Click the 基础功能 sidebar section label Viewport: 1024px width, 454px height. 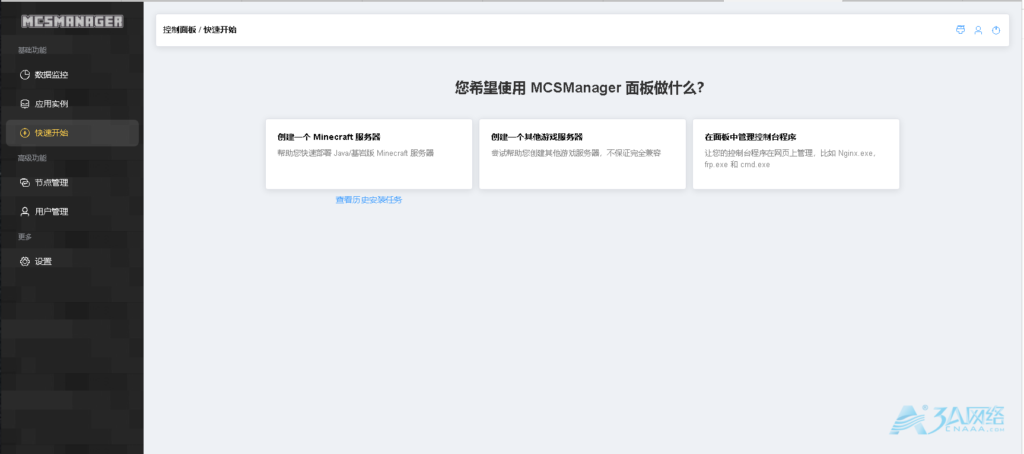pos(32,50)
